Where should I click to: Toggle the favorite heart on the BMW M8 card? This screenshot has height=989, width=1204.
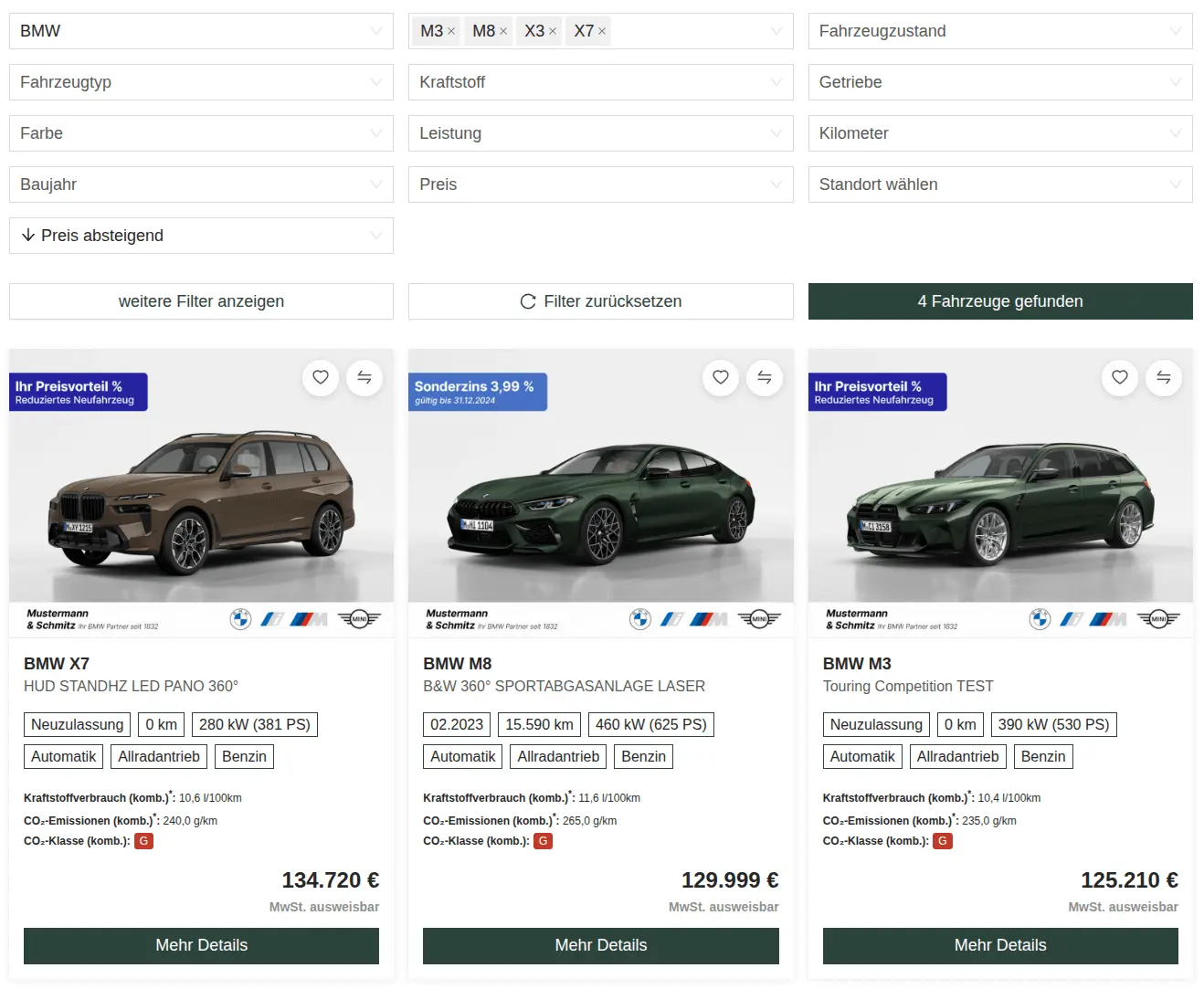coord(721,378)
